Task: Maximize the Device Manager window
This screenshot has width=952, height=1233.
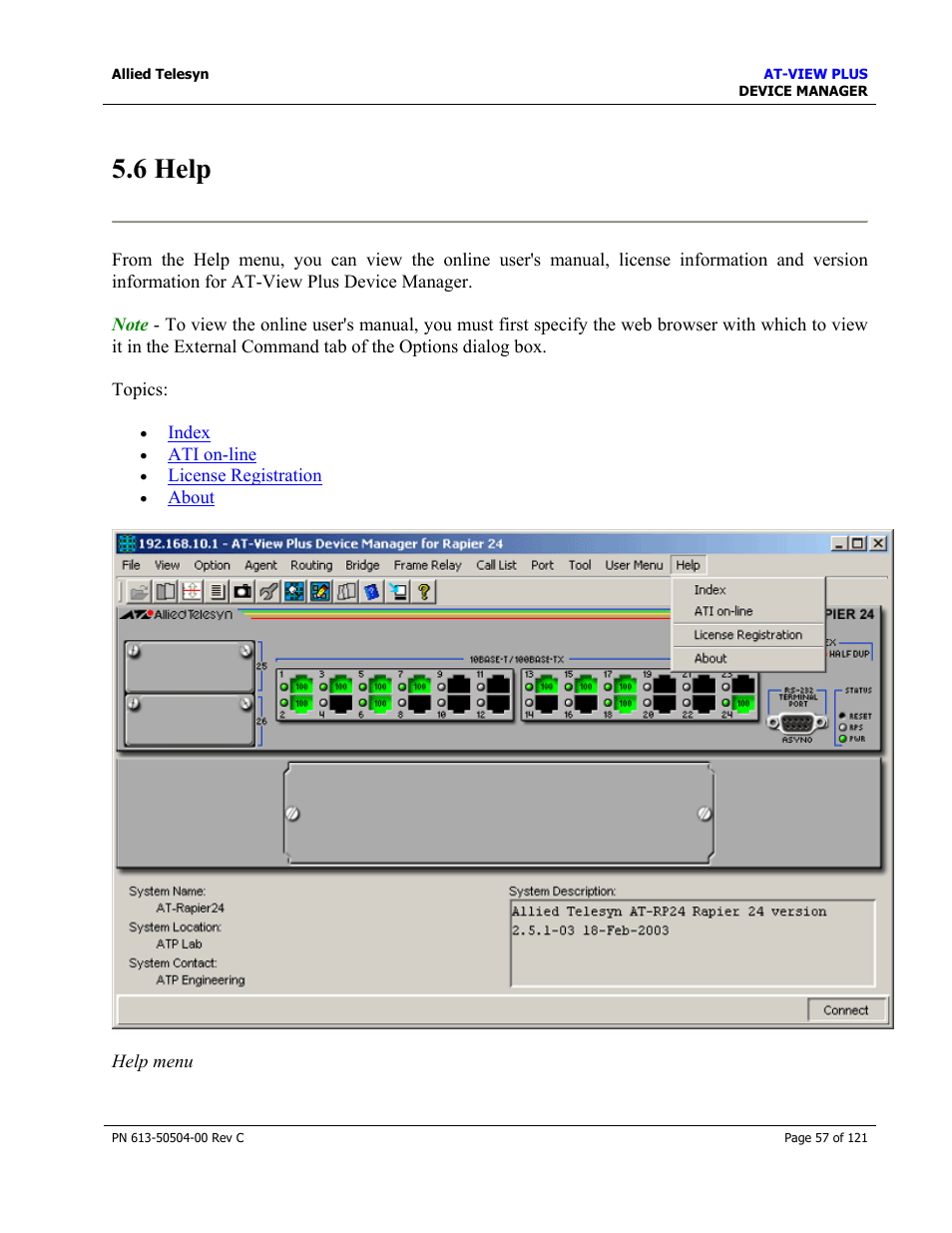Action: click(x=857, y=543)
